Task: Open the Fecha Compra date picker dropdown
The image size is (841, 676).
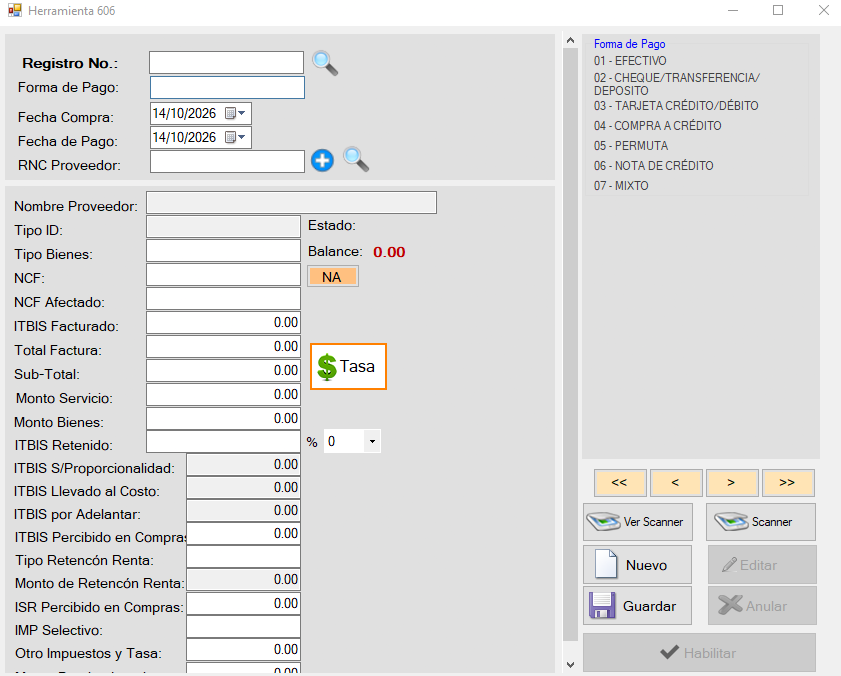Action: [241, 113]
